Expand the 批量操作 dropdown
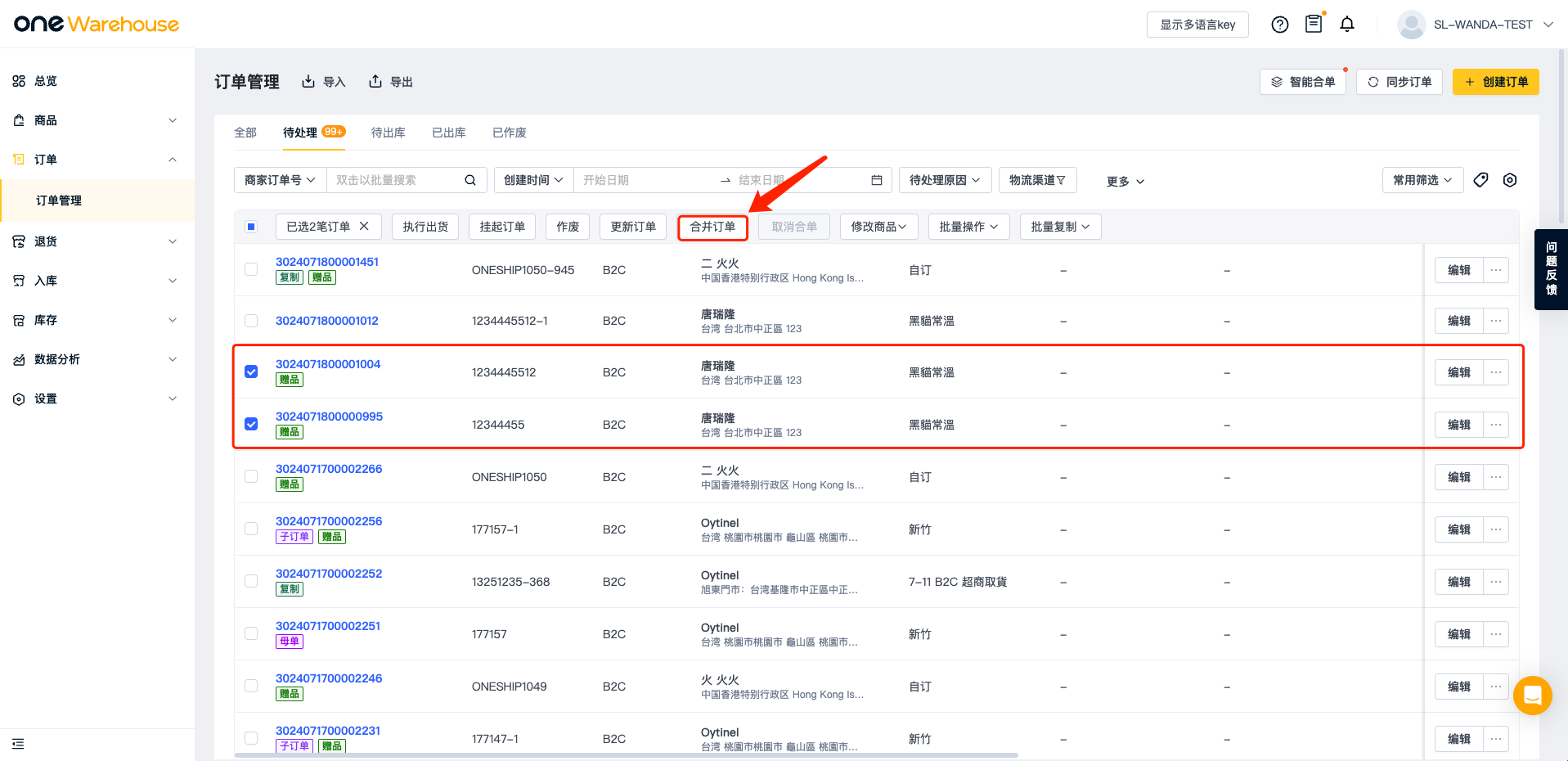 (968, 227)
